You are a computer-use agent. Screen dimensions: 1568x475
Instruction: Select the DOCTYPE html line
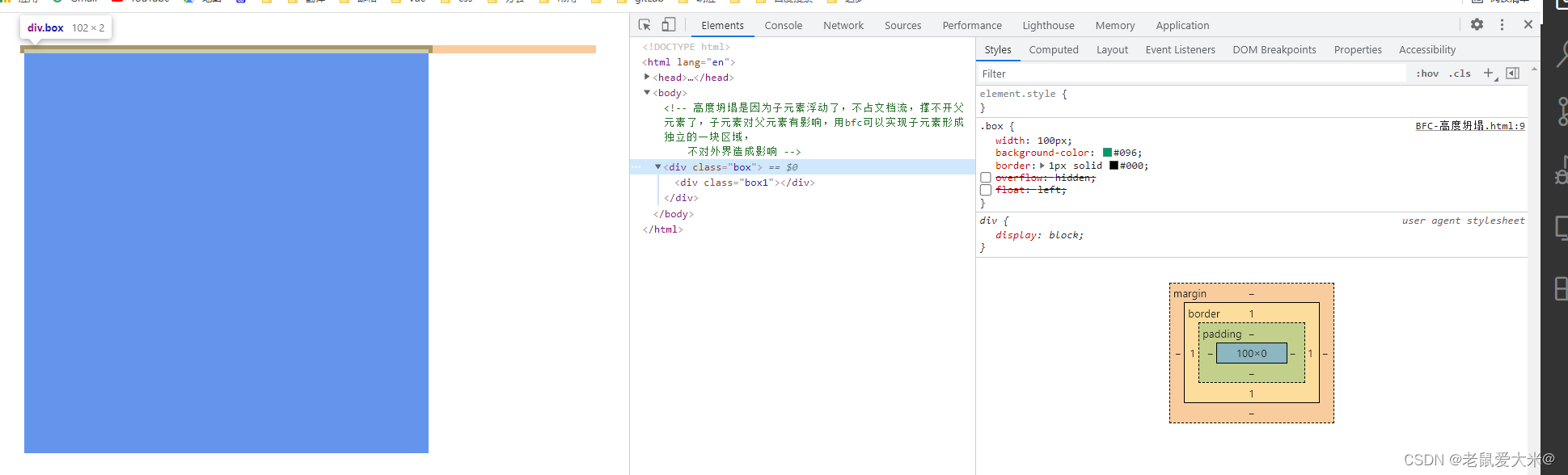tap(686, 47)
